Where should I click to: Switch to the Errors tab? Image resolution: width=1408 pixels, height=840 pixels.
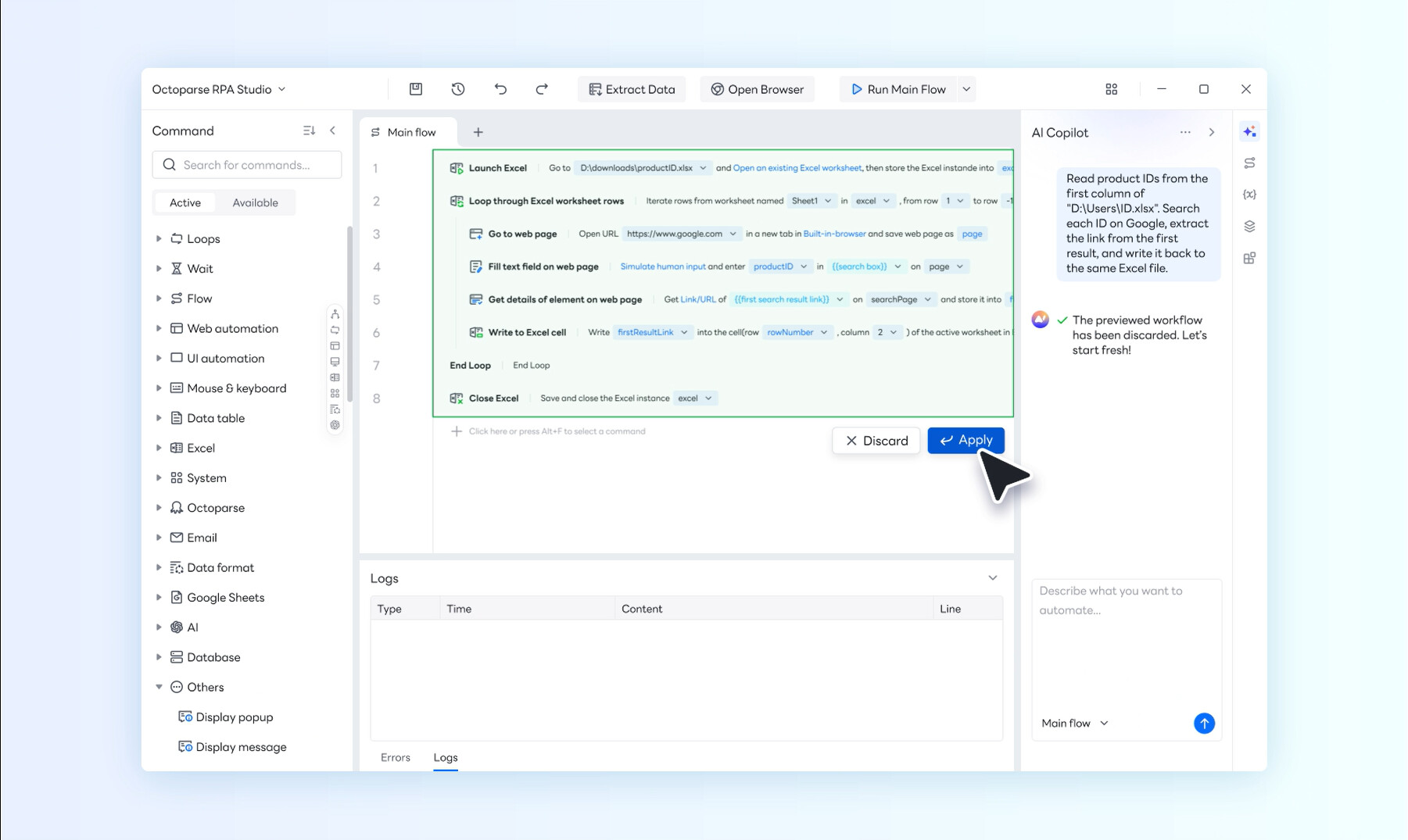pyautogui.click(x=395, y=757)
